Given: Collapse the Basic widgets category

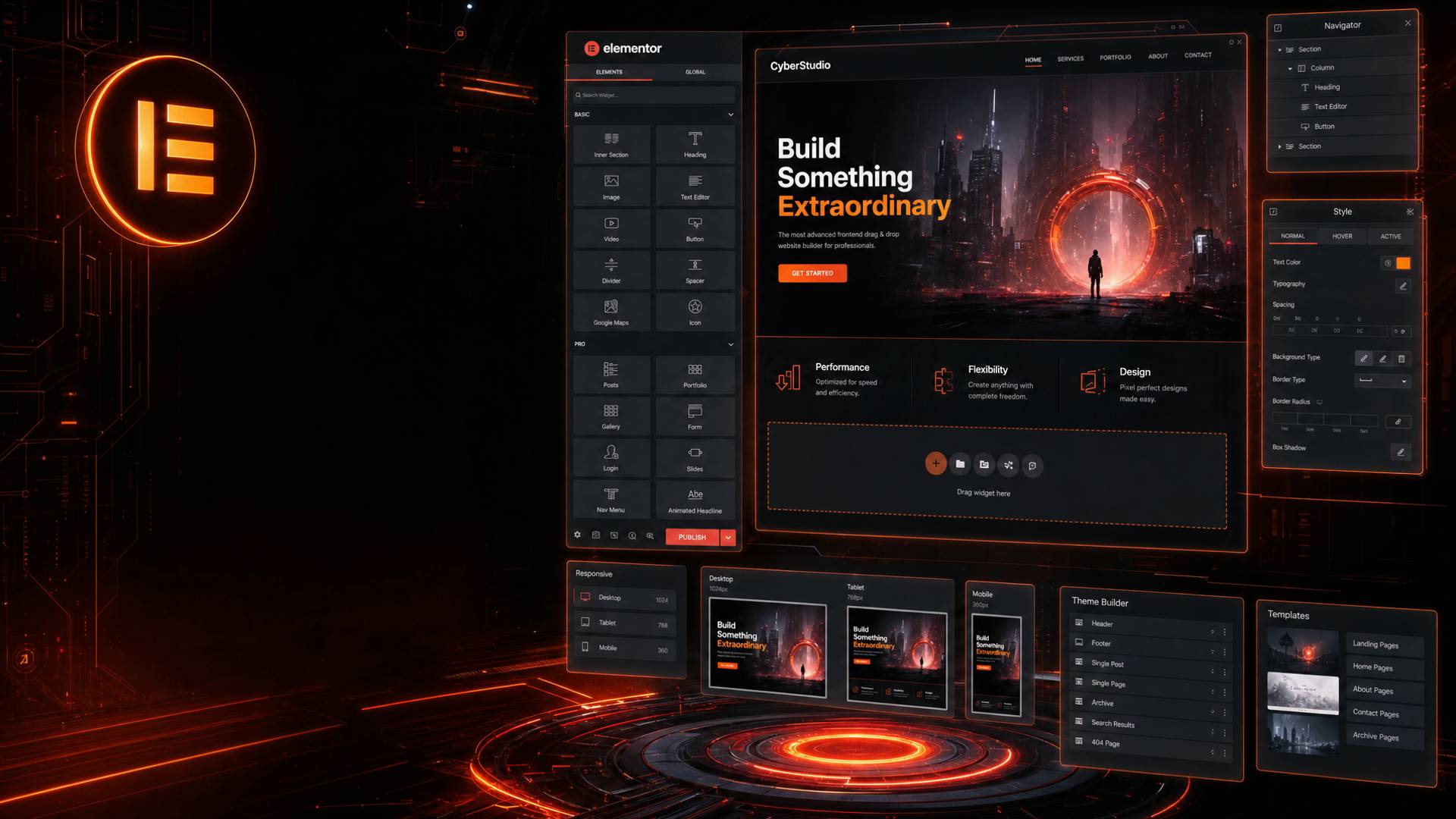Looking at the screenshot, I should pyautogui.click(x=731, y=115).
